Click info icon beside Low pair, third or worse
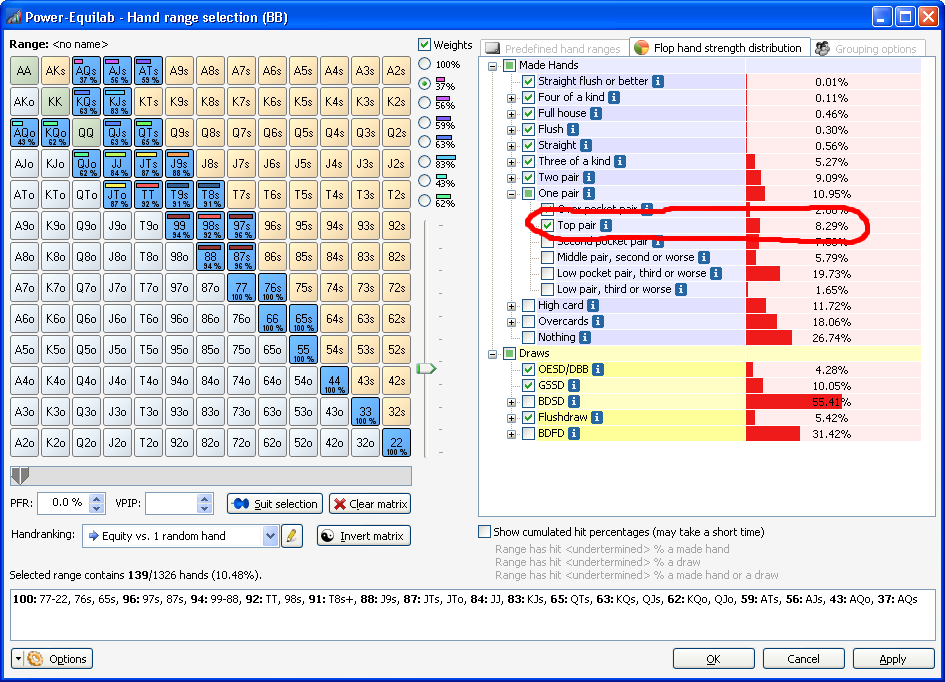945x682 pixels. pos(680,290)
